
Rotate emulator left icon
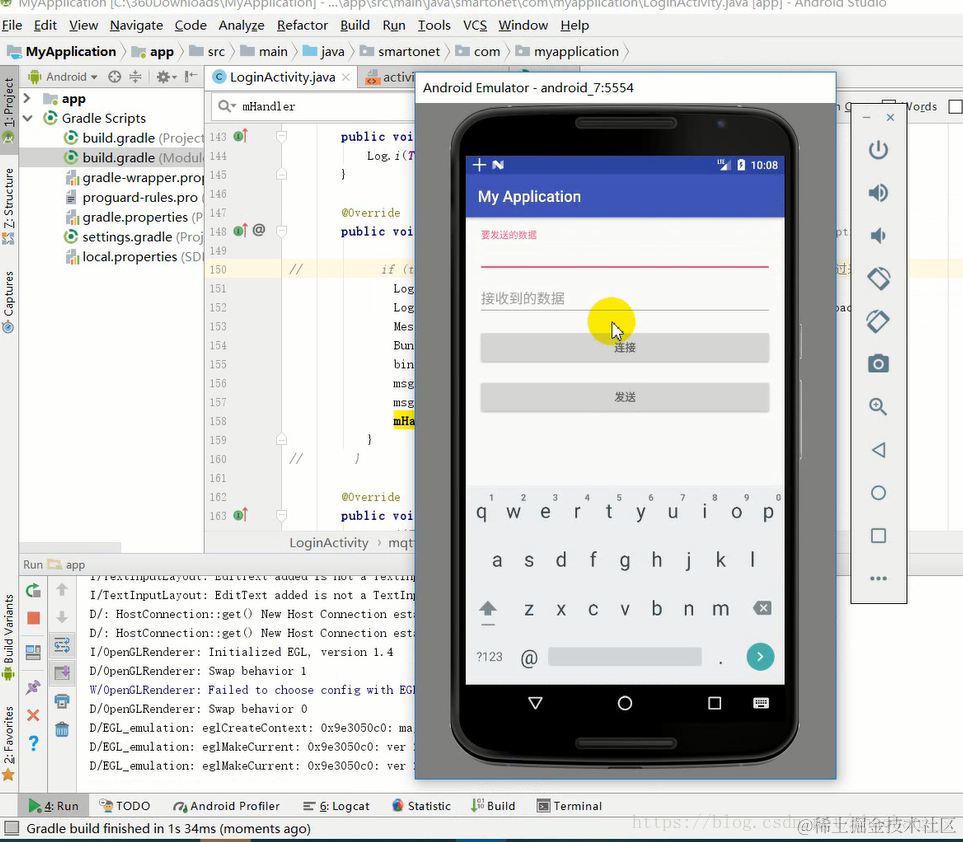878,278
